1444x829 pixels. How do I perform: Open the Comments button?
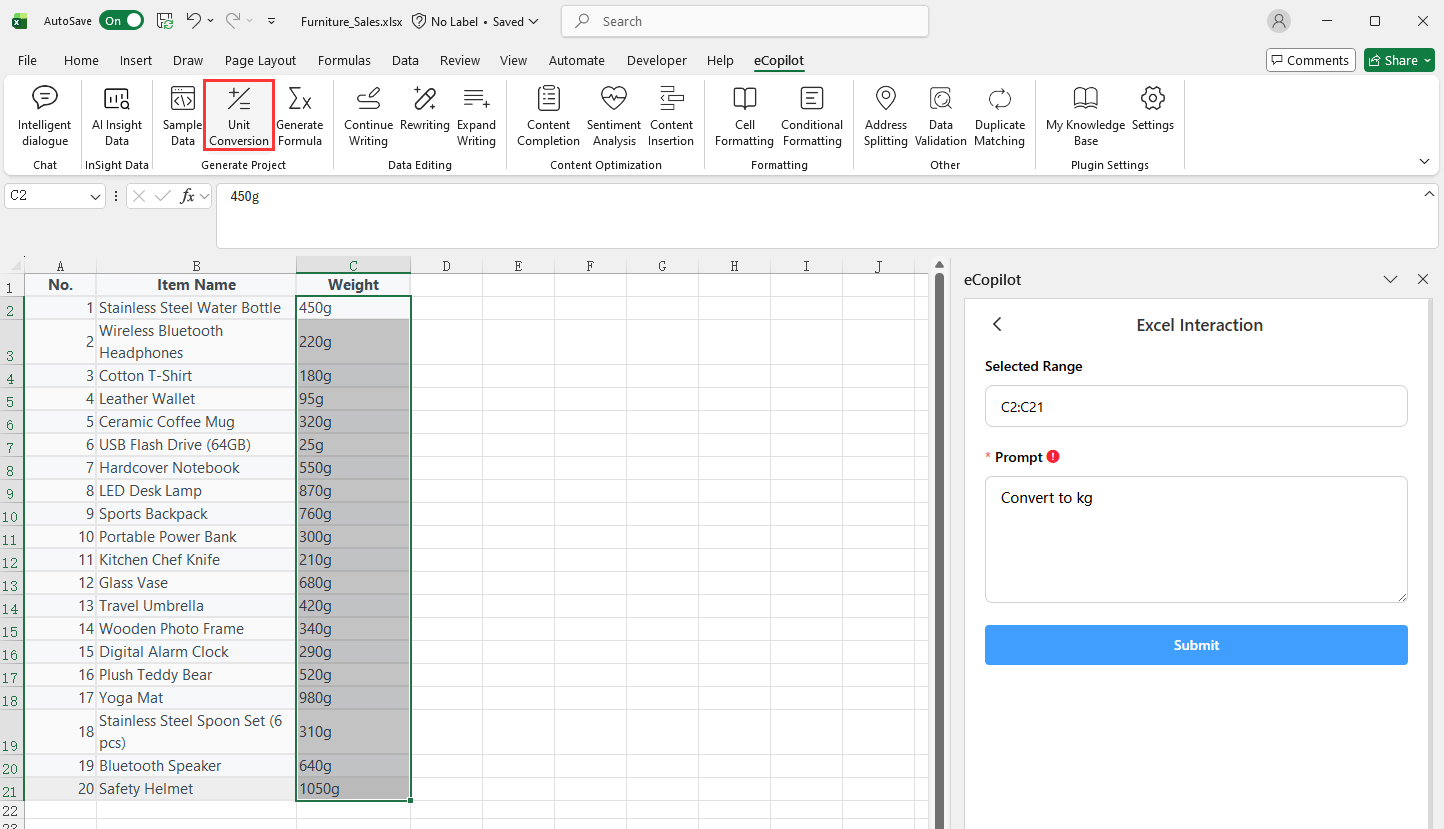1310,60
